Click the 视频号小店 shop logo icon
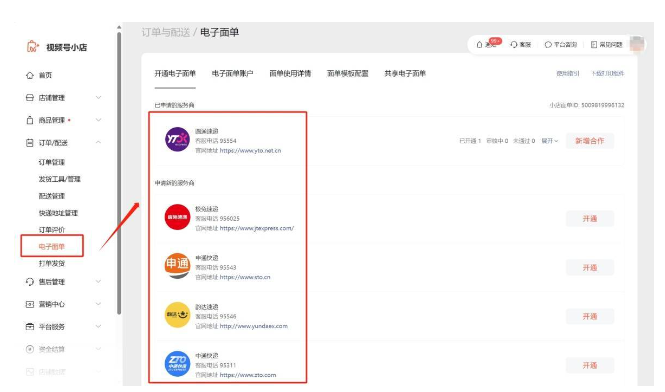The width and height of the screenshot is (665, 392). (x=33, y=46)
